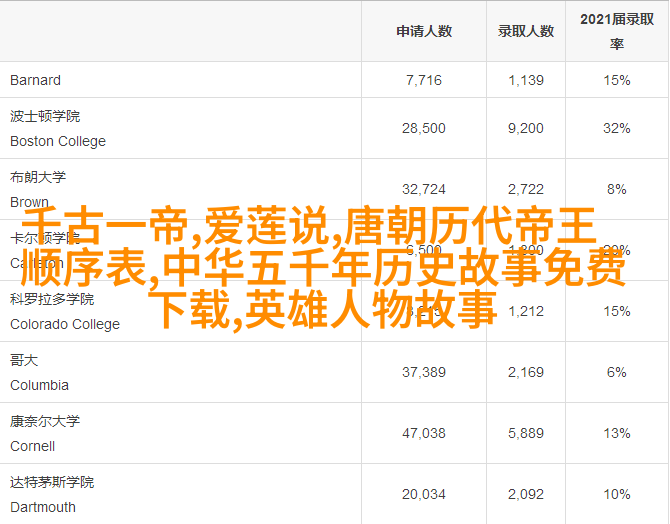The width and height of the screenshot is (670, 524).
Task: Select Columbia's 6% admission rate
Action: tap(617, 372)
